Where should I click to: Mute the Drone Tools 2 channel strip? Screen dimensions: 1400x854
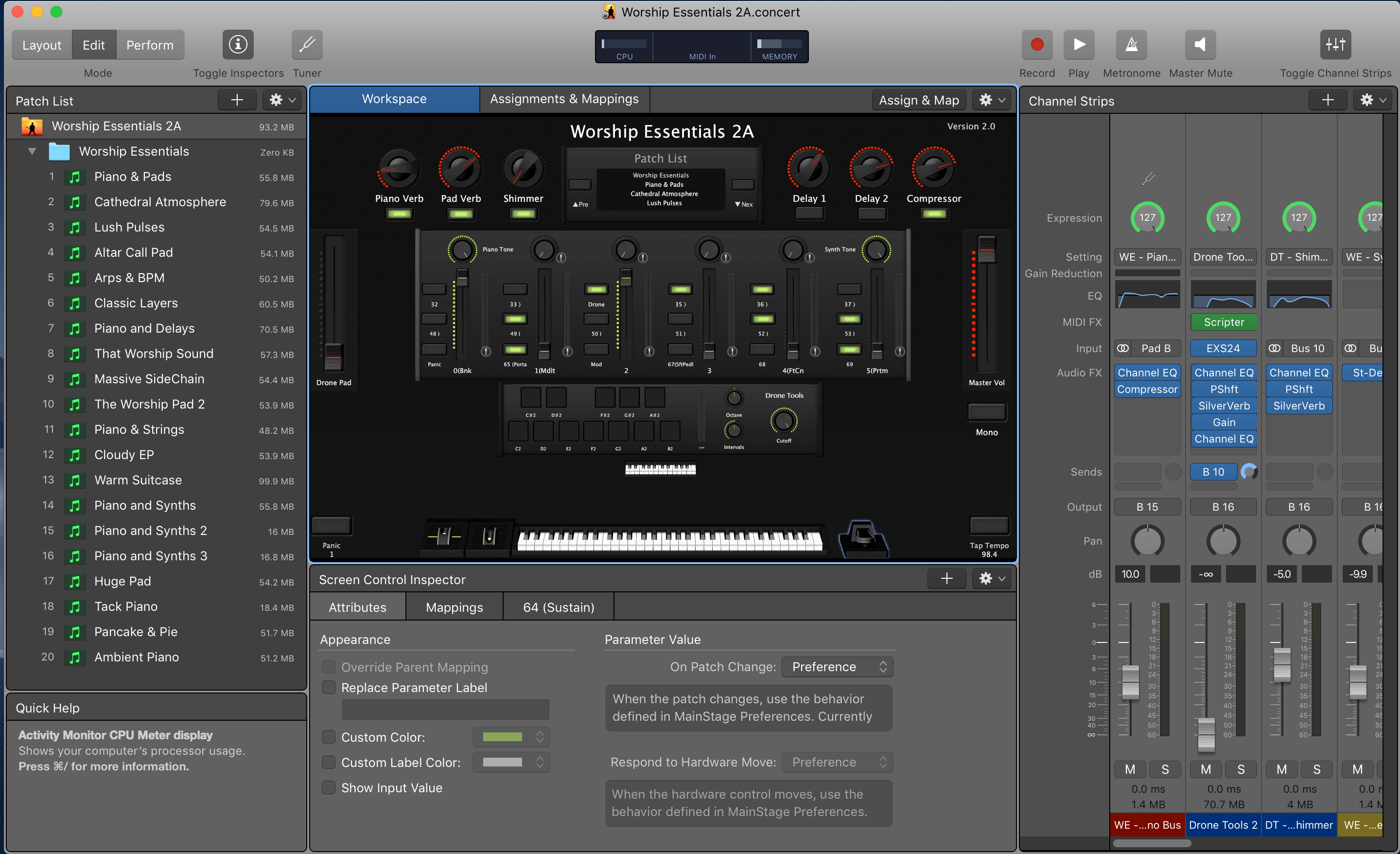(1206, 769)
